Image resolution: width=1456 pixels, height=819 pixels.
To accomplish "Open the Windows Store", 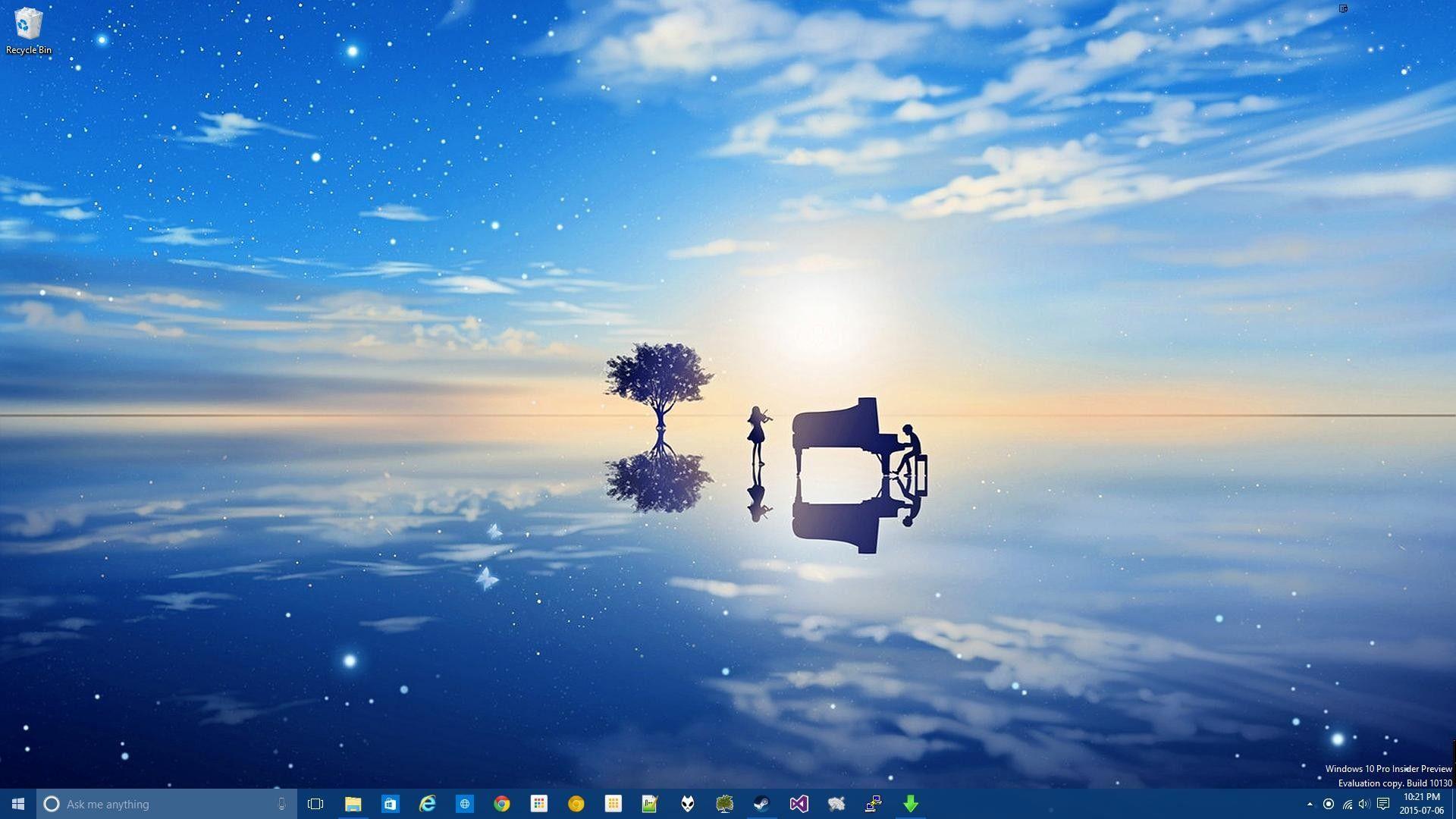I will 390,804.
